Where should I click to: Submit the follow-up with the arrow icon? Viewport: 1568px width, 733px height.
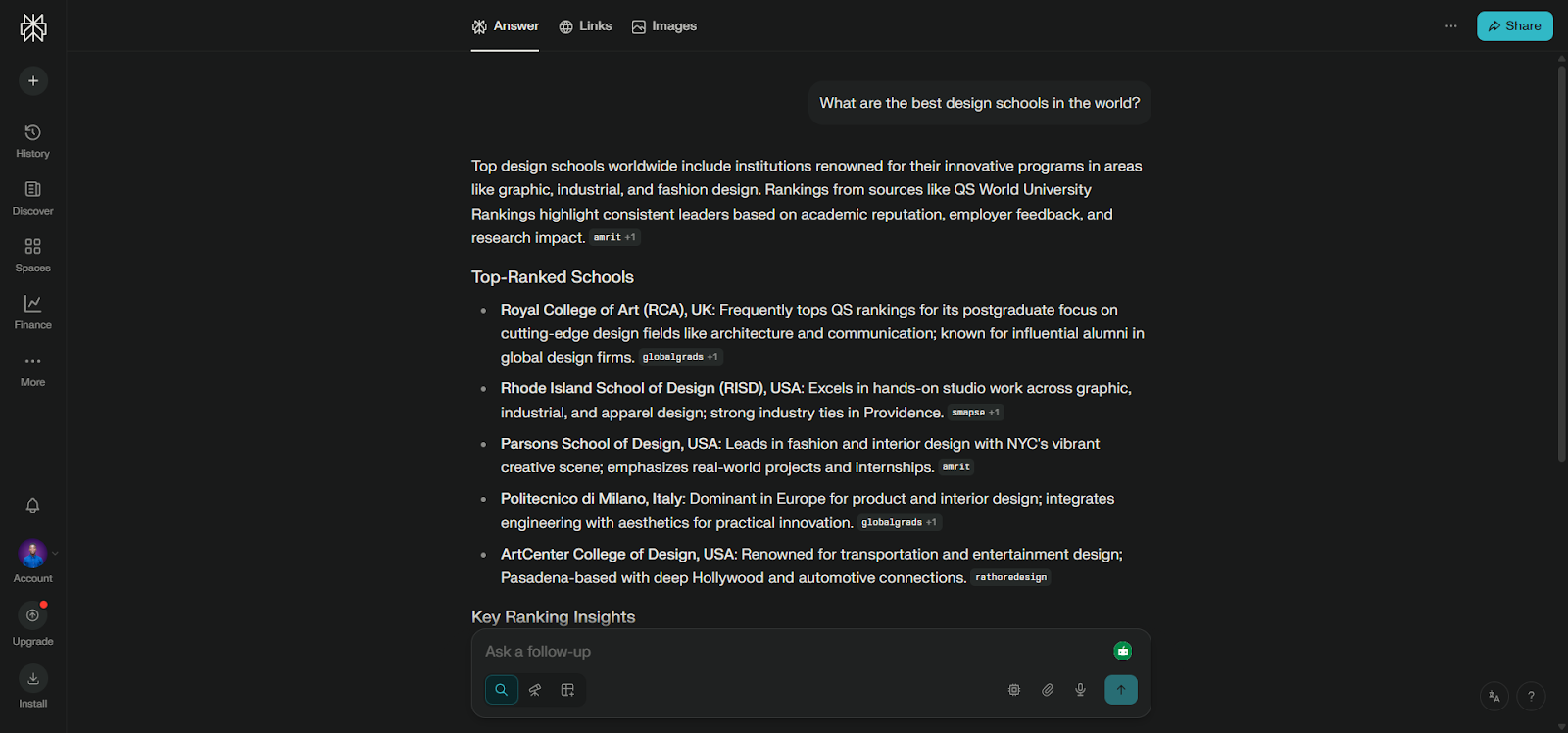pyautogui.click(x=1120, y=689)
